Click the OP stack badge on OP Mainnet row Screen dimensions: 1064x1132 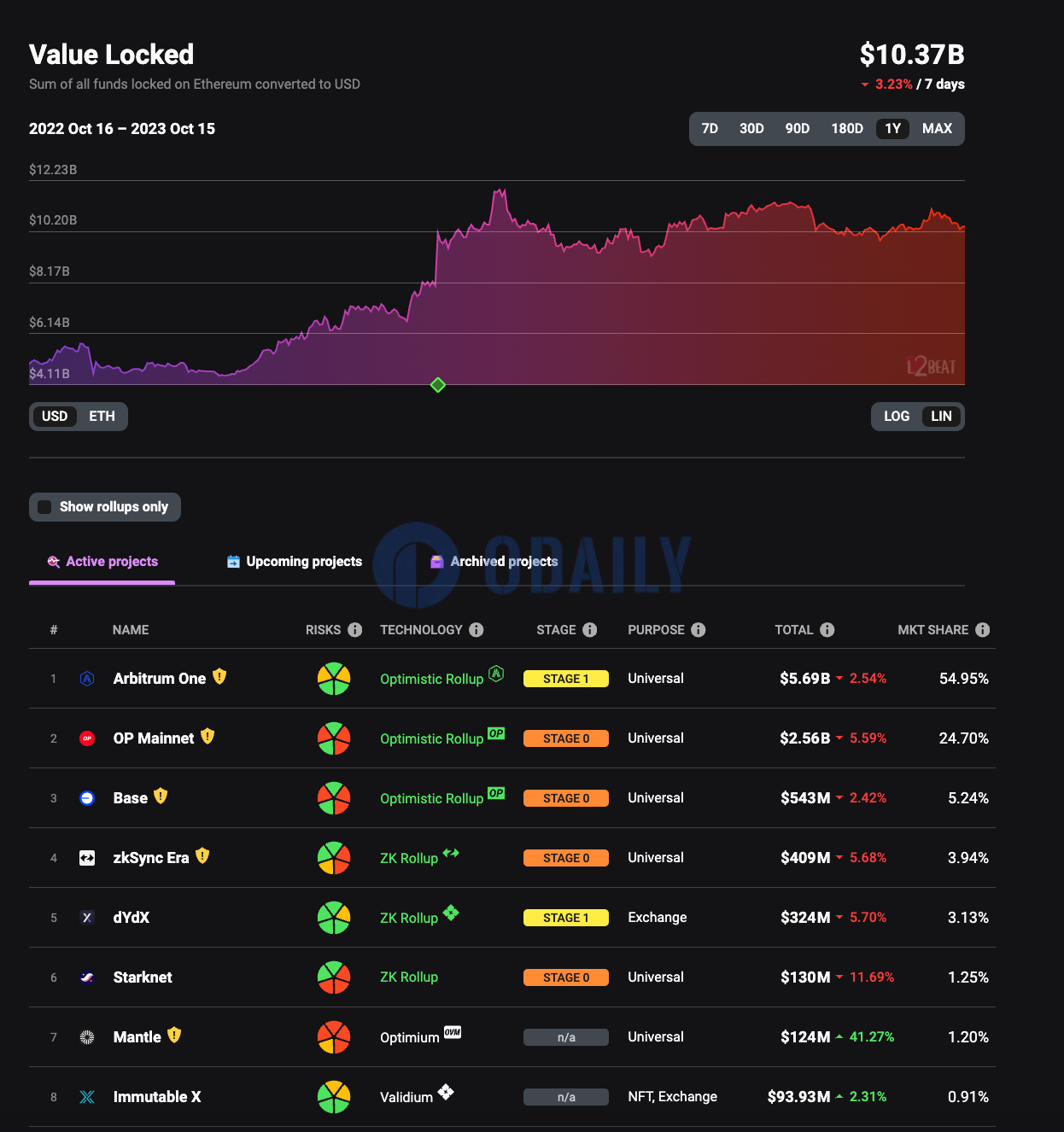tap(496, 733)
